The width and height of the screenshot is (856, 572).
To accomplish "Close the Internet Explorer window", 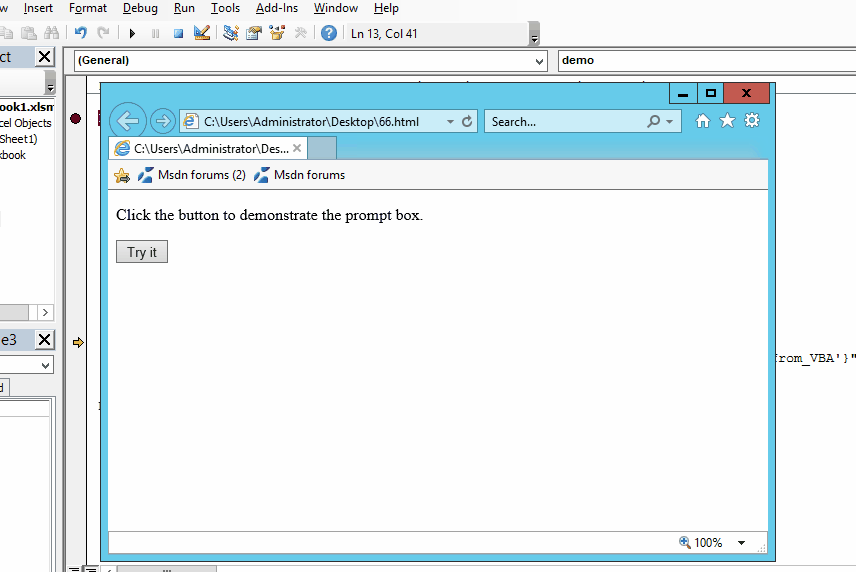I will [x=746, y=93].
